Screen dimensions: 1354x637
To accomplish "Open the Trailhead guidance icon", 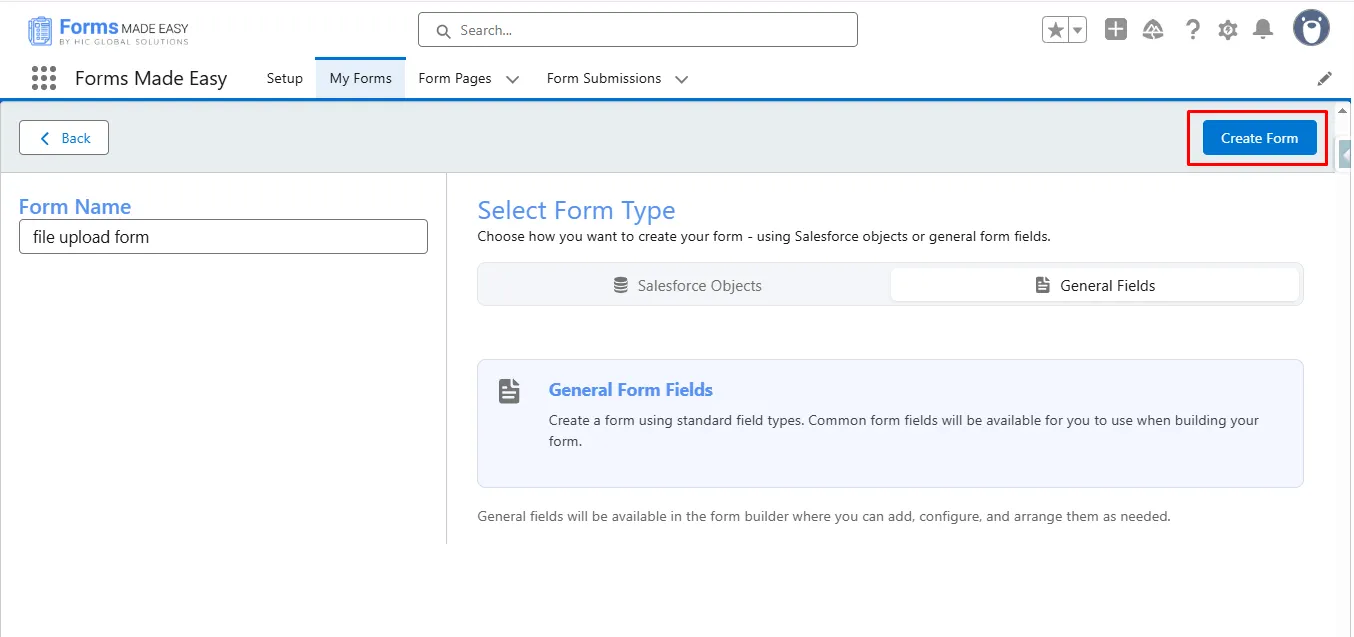I will click(x=1153, y=30).
